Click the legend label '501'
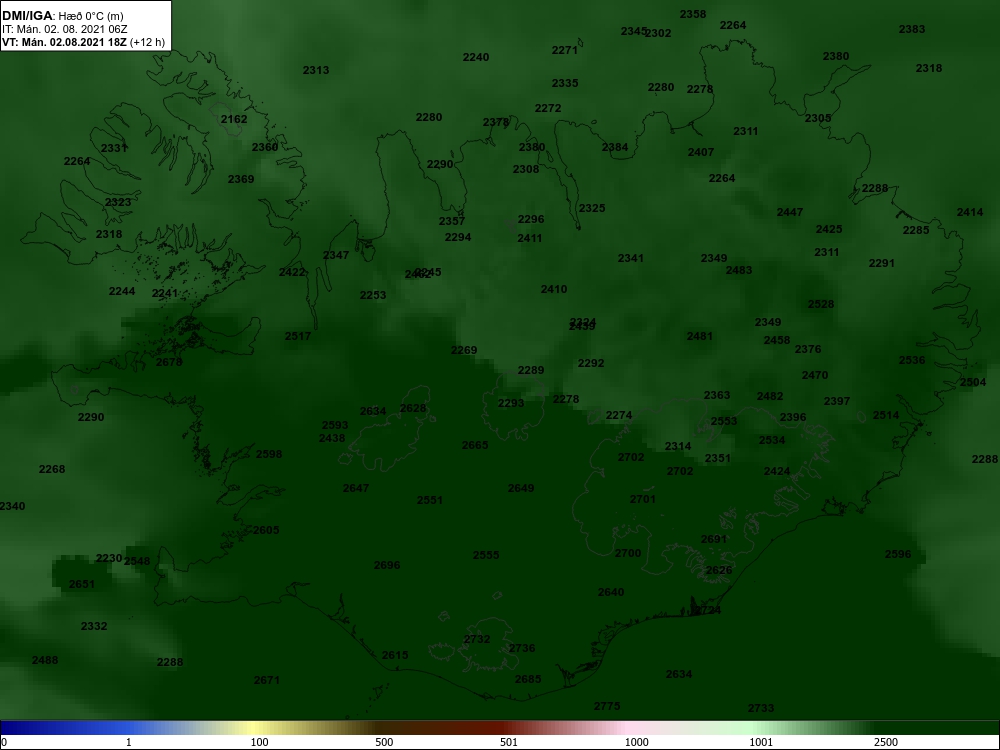This screenshot has width=1000, height=750. click(x=509, y=742)
